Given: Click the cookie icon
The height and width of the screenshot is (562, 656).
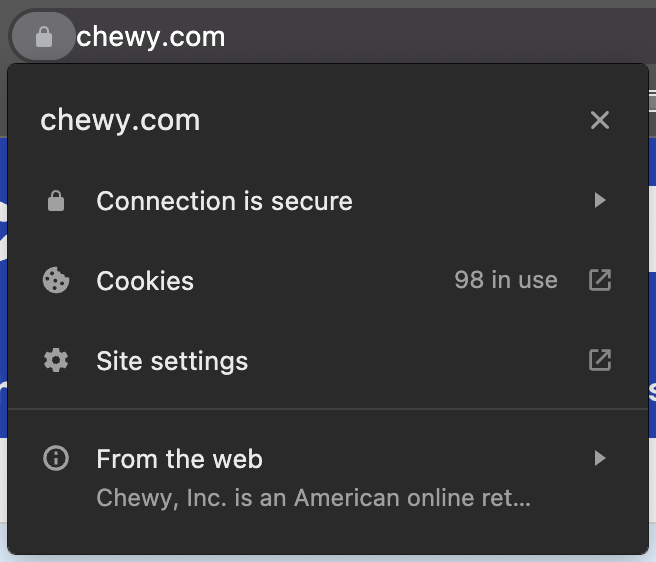Looking at the screenshot, I should coord(56,280).
